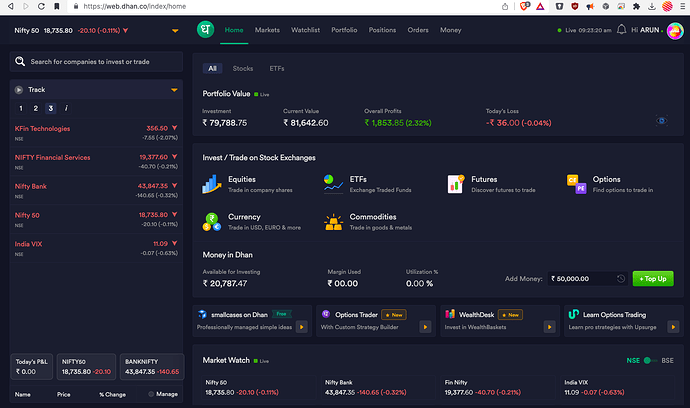
Task: Open the Currency coins icon
Action: click(212, 221)
